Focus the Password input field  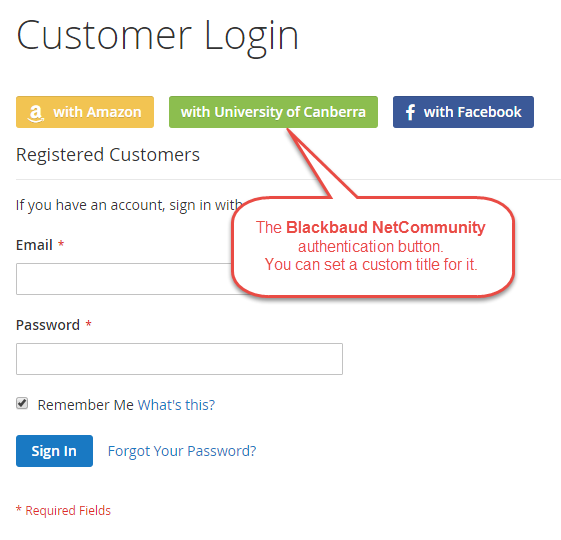tap(179, 359)
